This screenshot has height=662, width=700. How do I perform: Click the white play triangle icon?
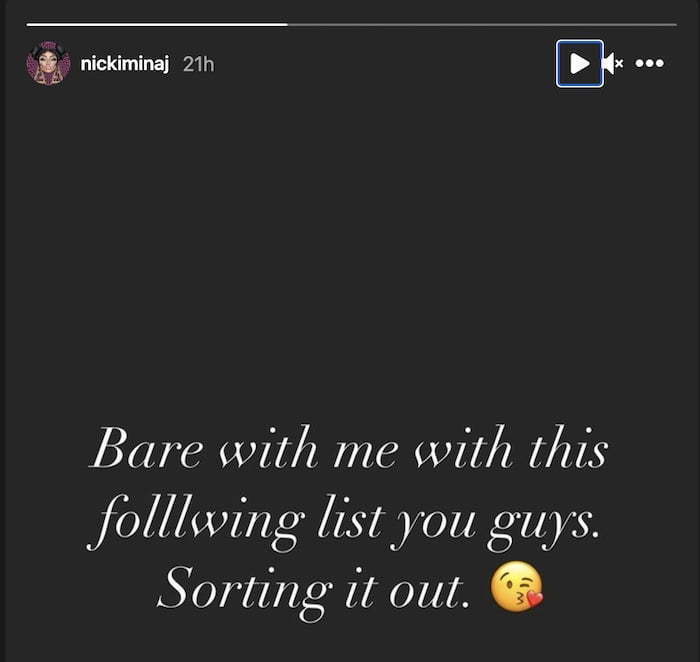(x=579, y=63)
